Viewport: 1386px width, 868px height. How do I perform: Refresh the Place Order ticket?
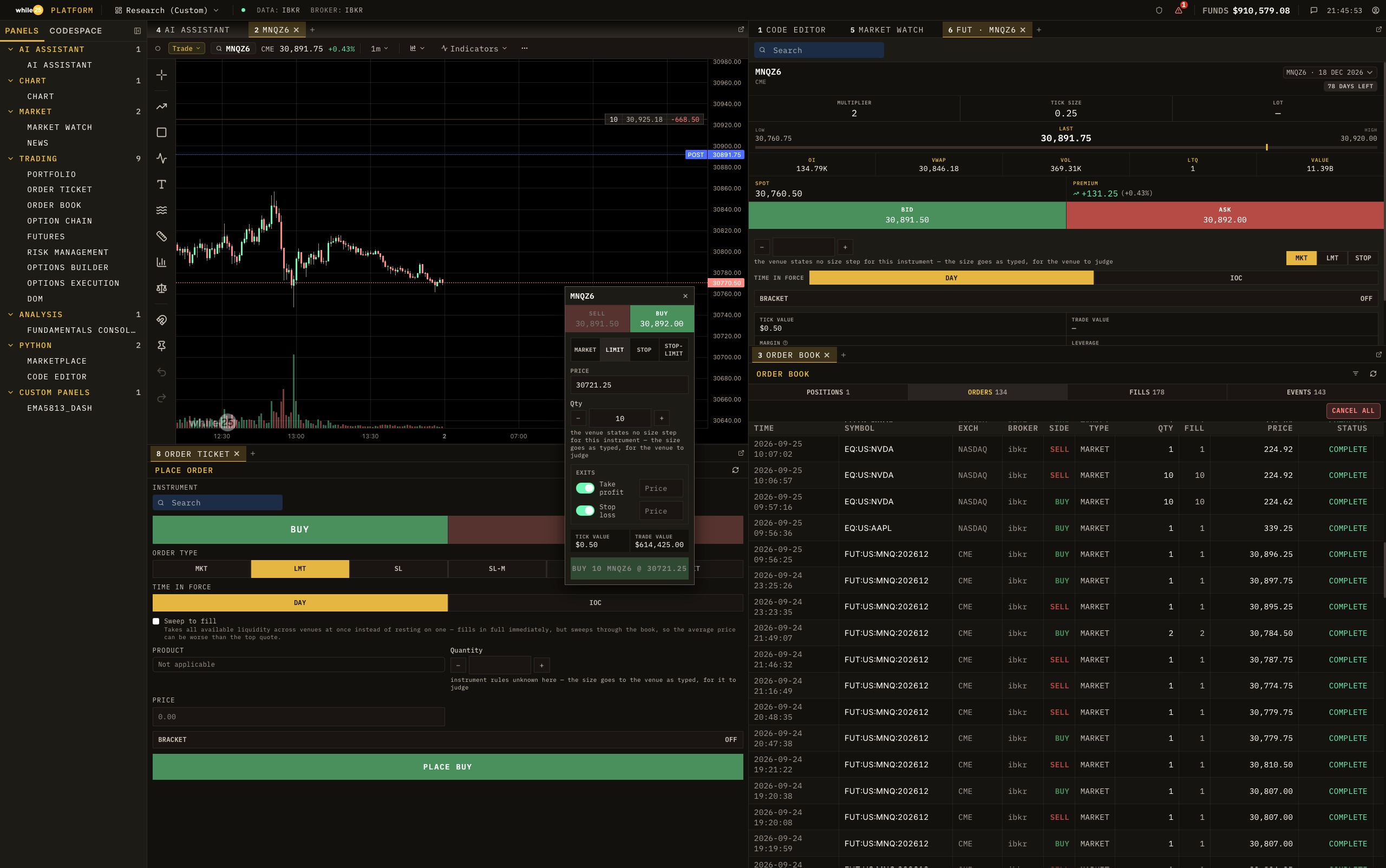coord(735,470)
